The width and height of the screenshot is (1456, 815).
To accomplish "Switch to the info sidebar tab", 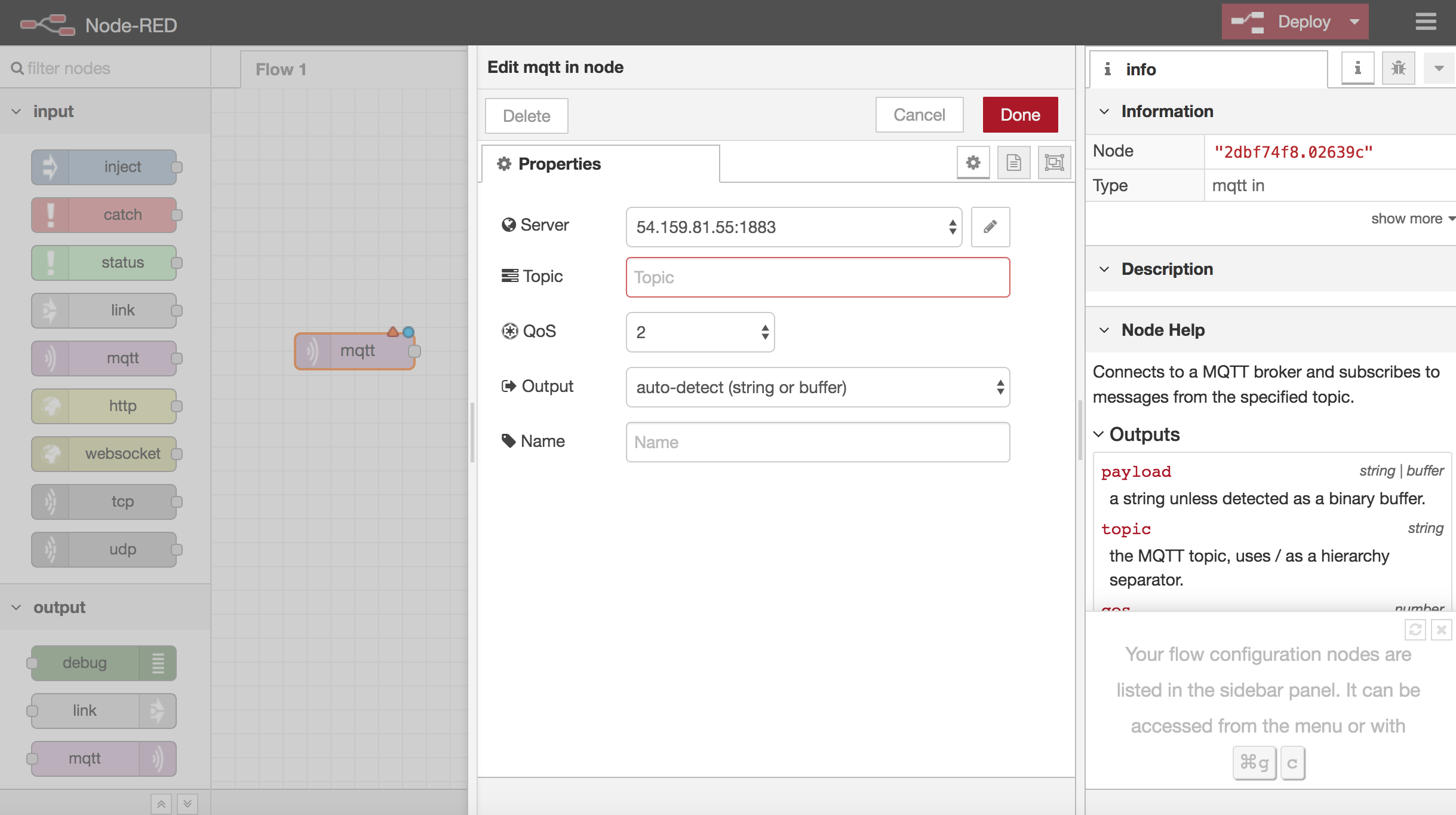I will 1208,69.
